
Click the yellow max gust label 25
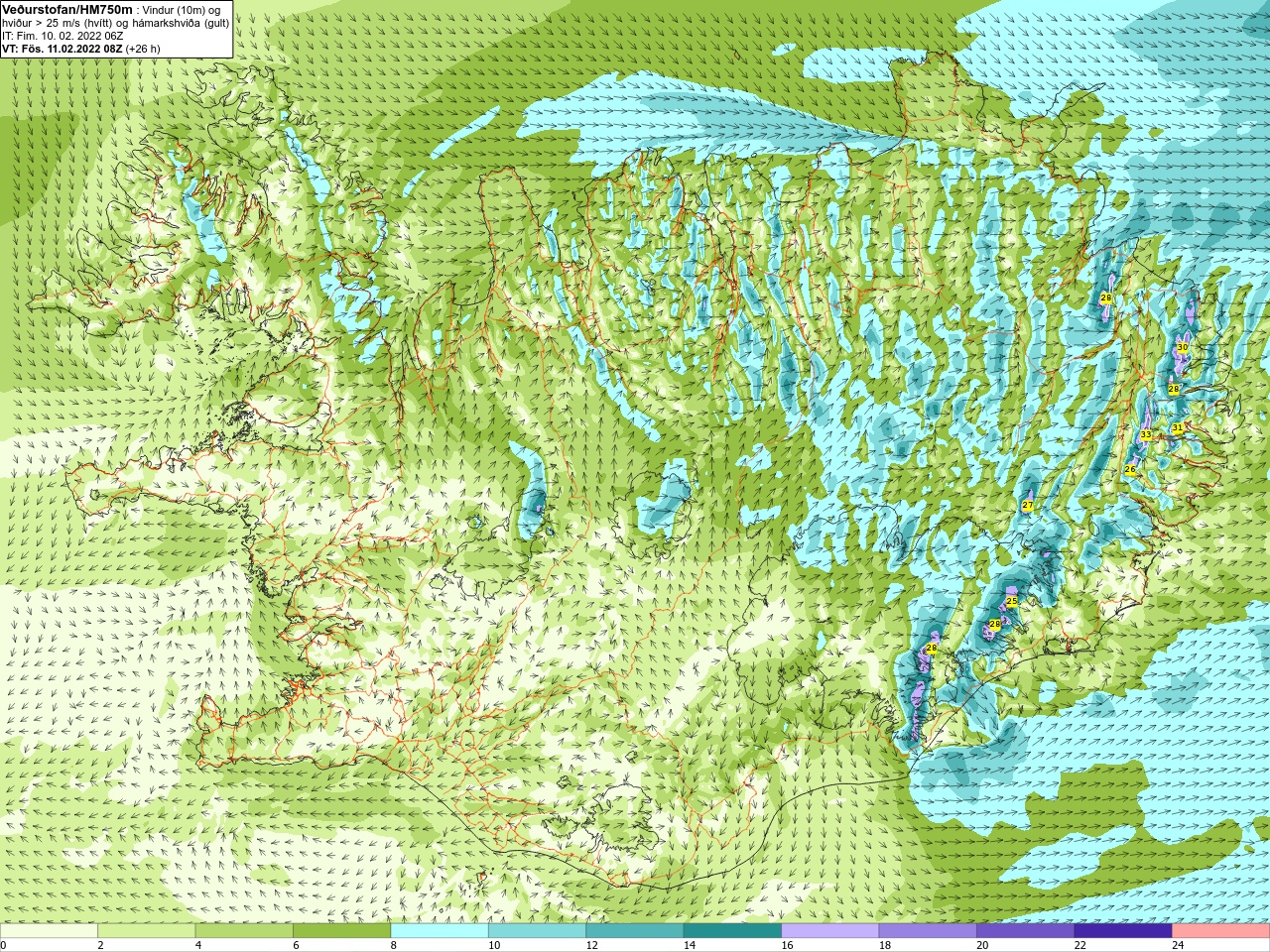click(1012, 602)
